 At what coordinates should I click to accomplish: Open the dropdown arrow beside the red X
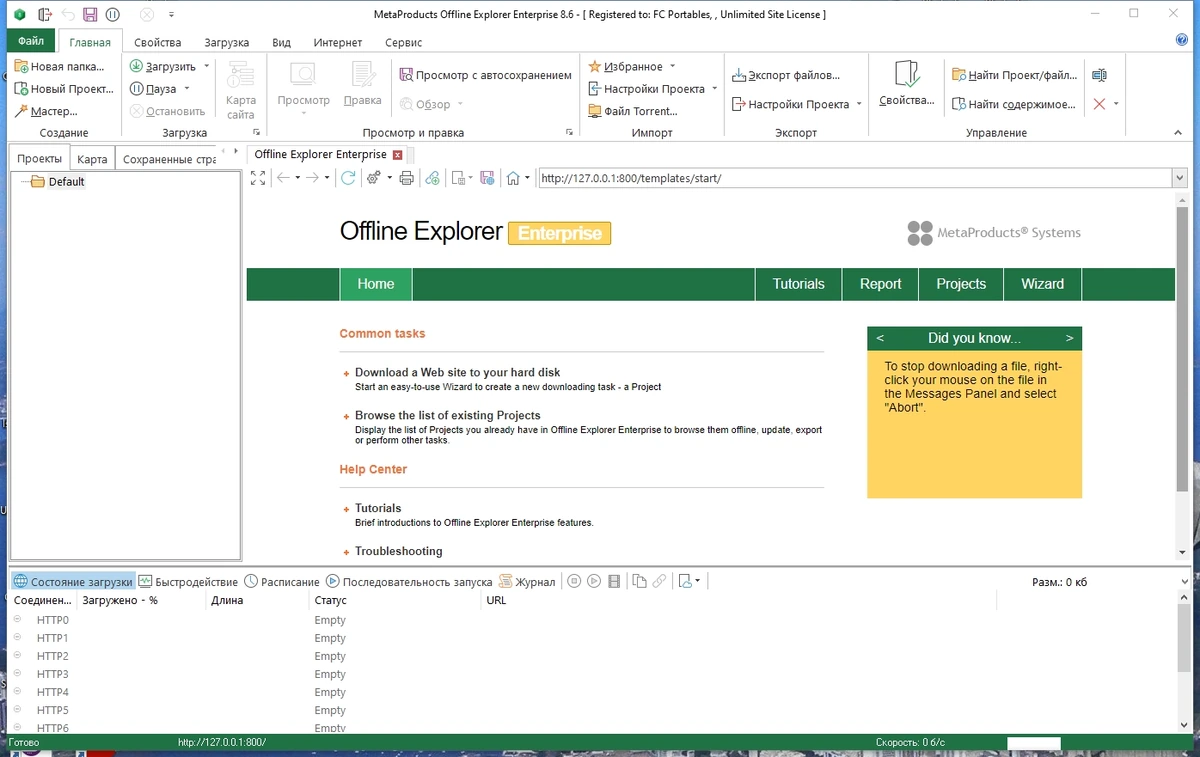[x=1116, y=104]
